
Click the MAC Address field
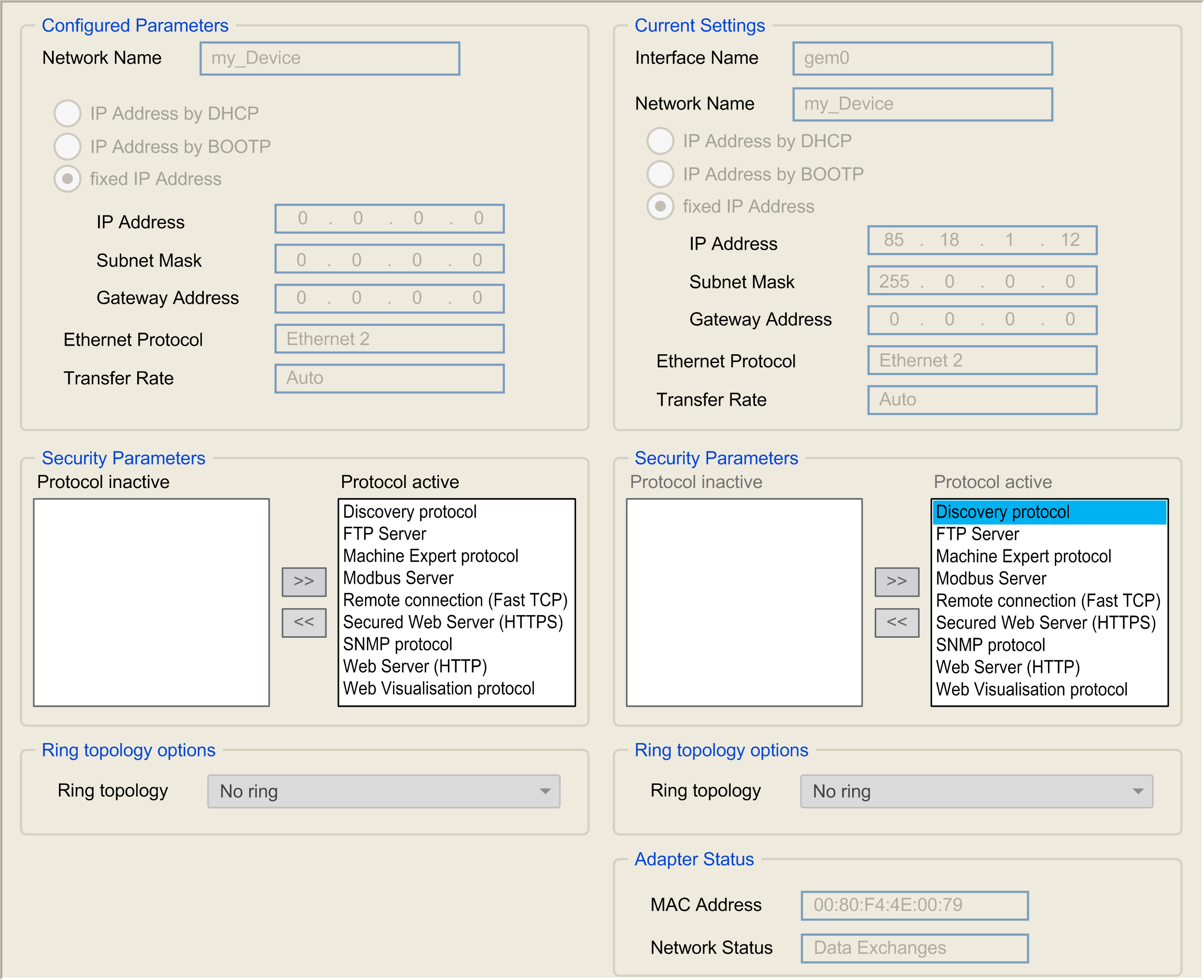(914, 905)
